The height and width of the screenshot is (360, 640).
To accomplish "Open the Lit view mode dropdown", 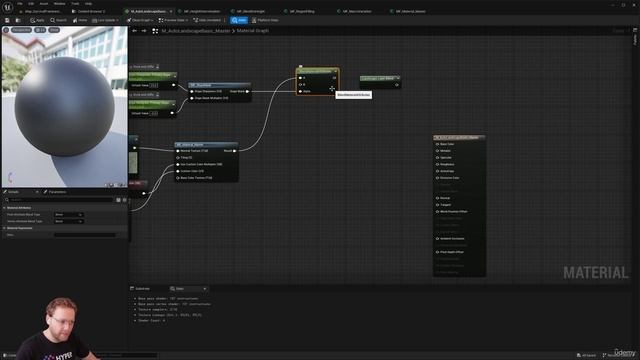I will (40, 30).
